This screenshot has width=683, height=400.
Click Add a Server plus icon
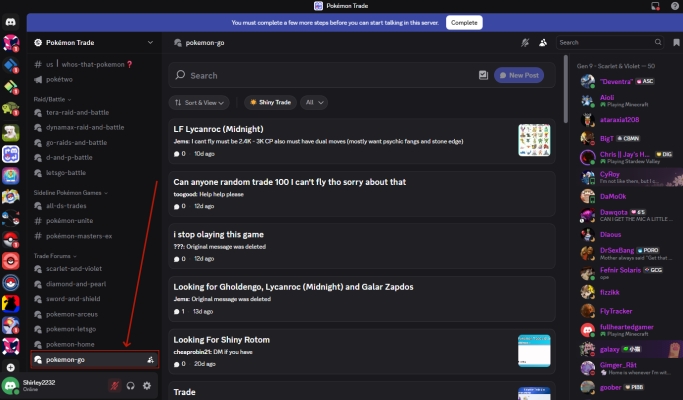pos(11,368)
